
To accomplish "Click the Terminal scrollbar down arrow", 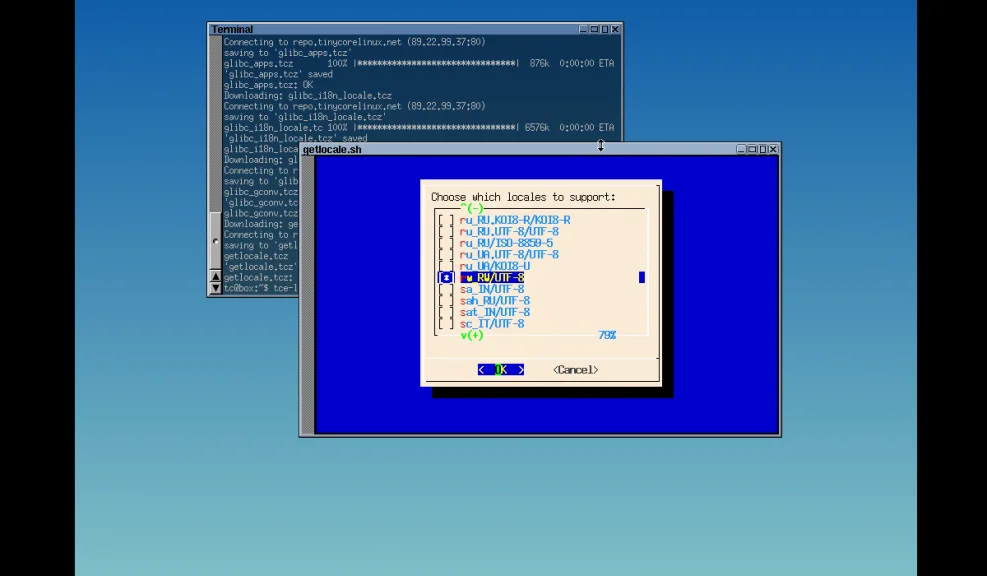I will [x=215, y=289].
